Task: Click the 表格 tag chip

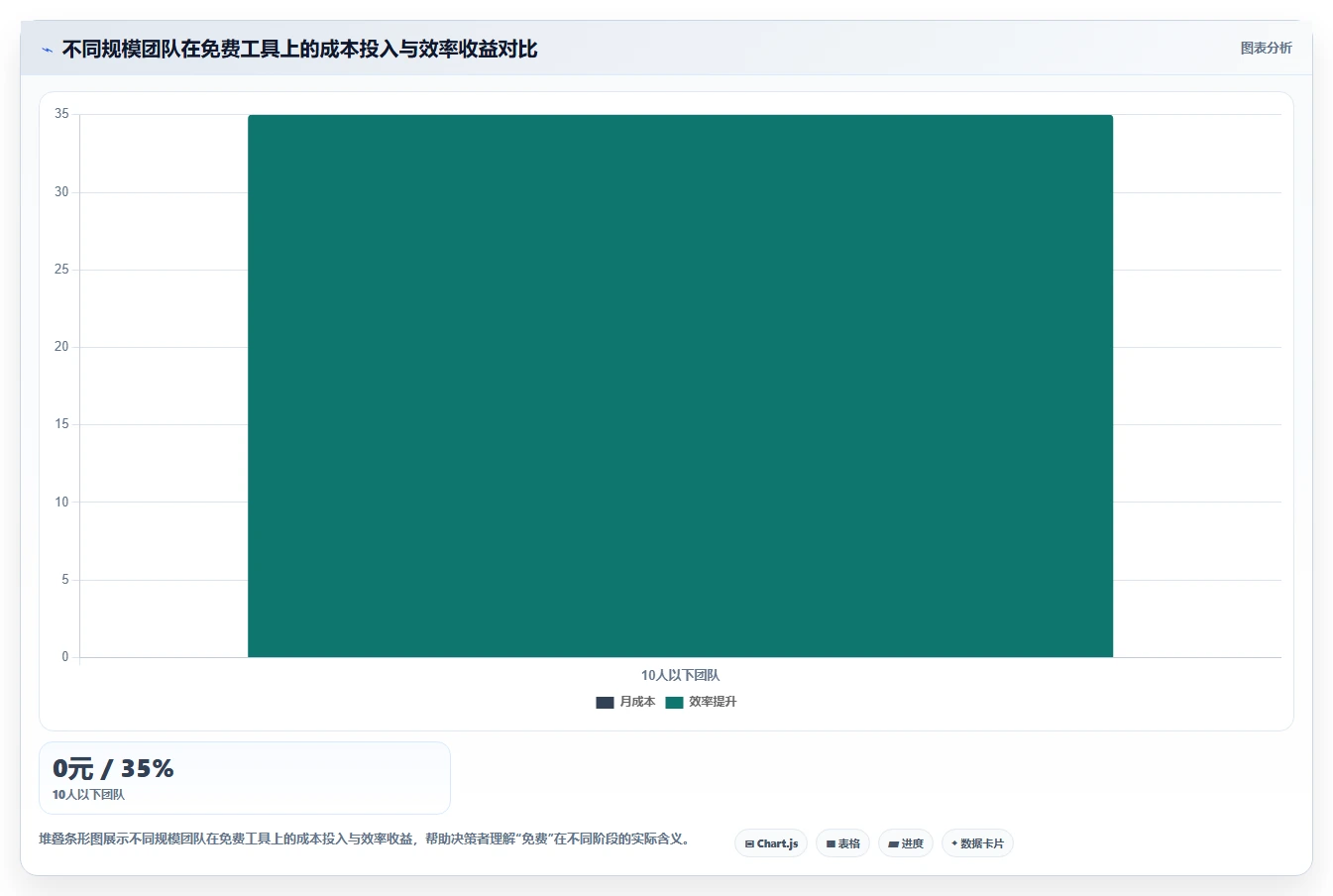Action: pyautogui.click(x=842, y=843)
